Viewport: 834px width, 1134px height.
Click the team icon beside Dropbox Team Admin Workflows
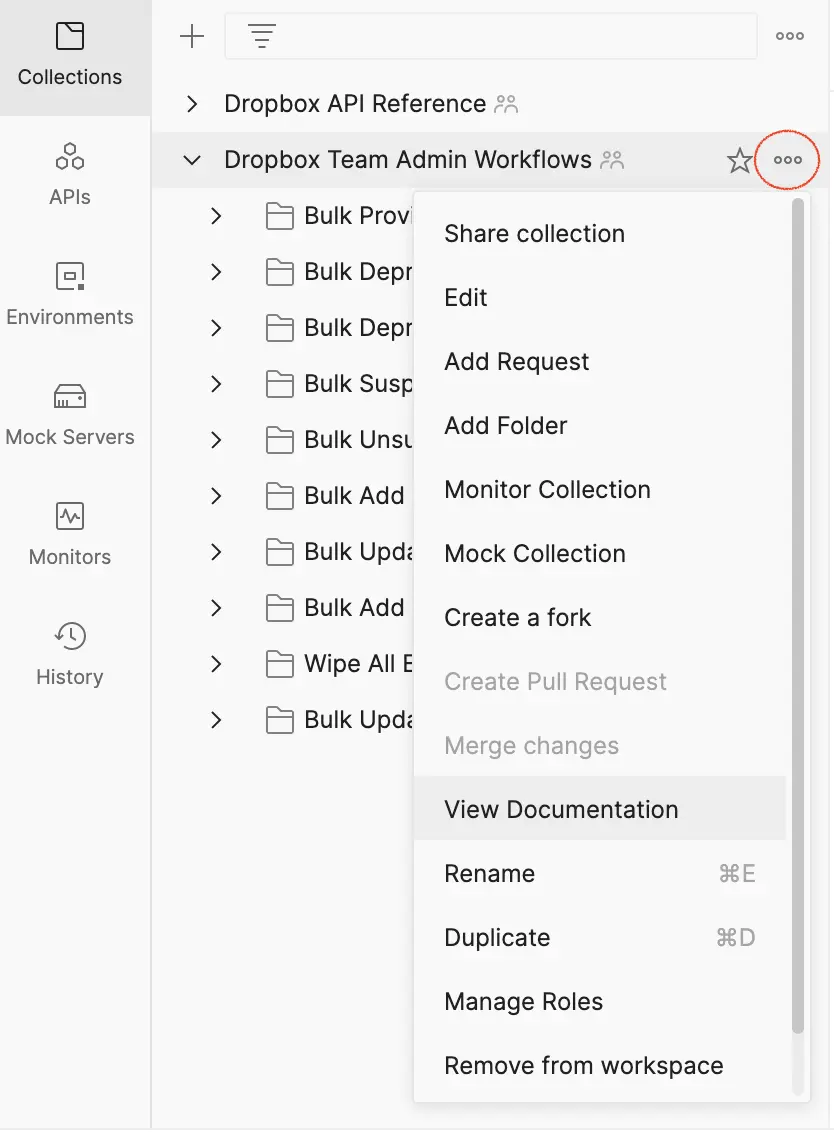[x=612, y=160]
